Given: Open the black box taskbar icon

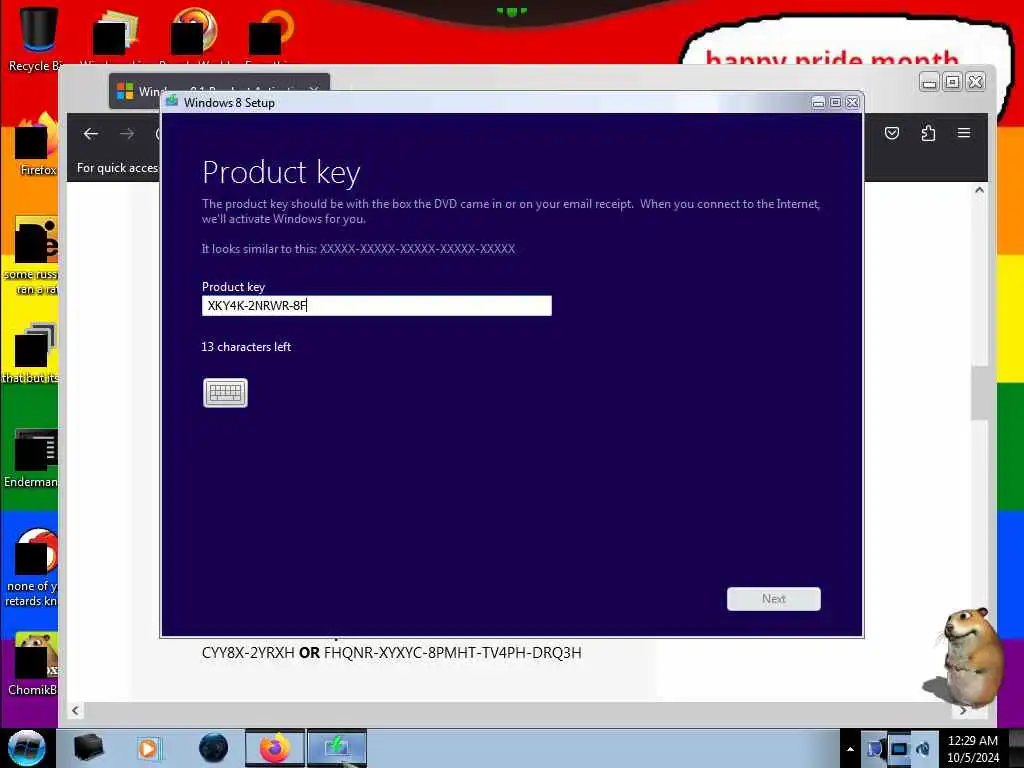Looking at the screenshot, I should 88,748.
